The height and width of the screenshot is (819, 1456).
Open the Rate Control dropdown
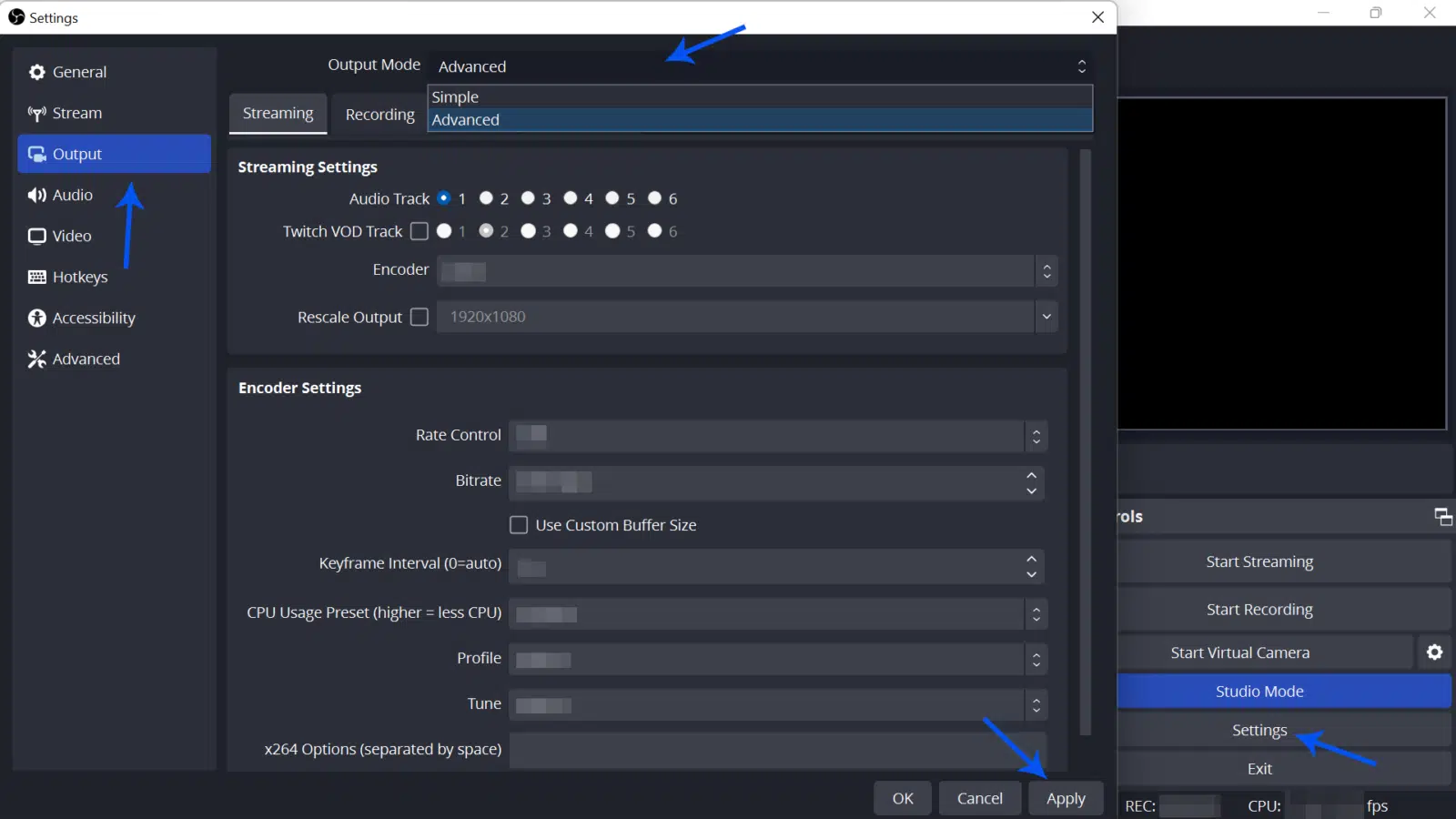point(1036,436)
